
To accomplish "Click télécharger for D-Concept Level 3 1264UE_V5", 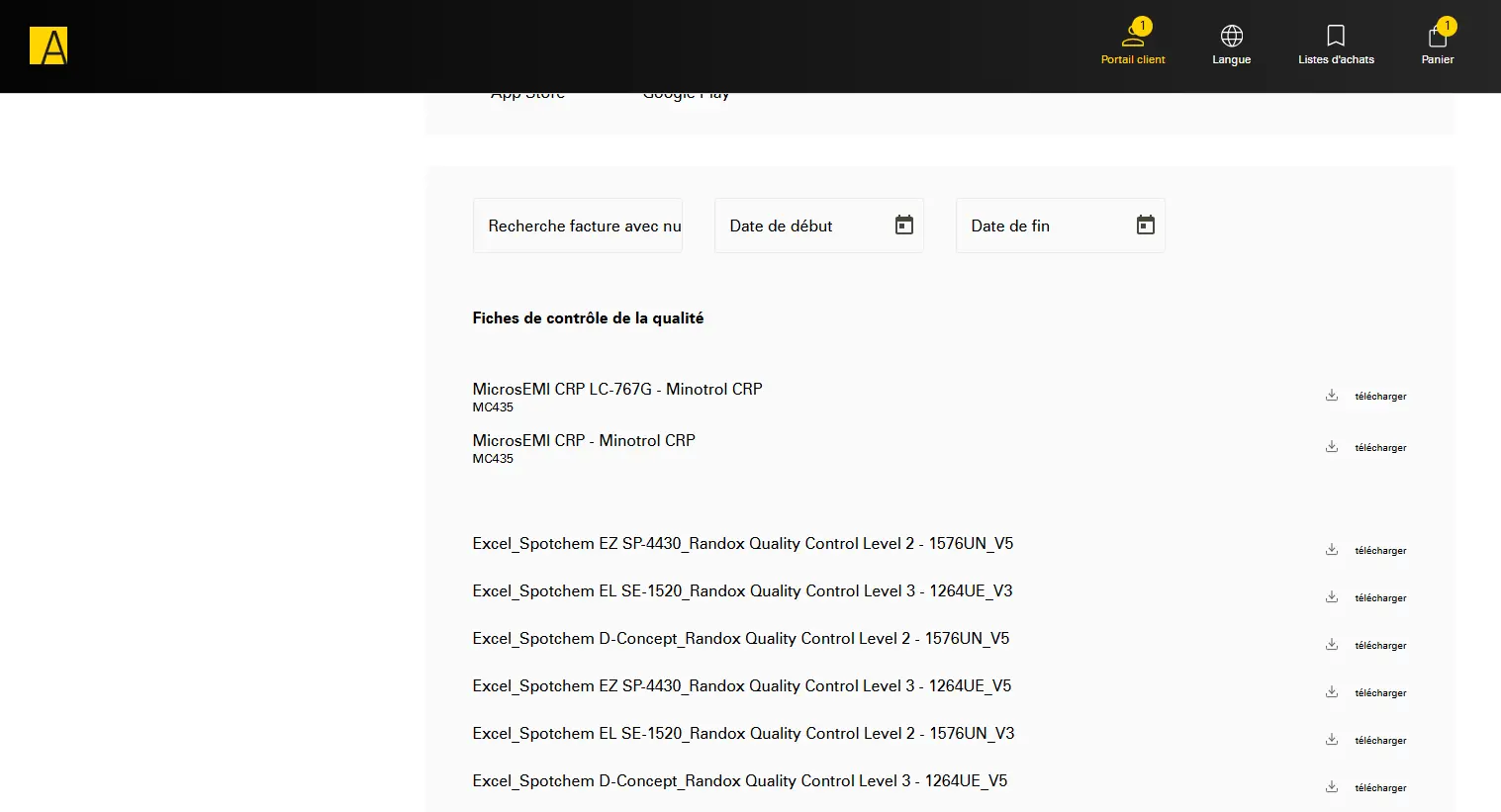I will tap(1380, 788).
